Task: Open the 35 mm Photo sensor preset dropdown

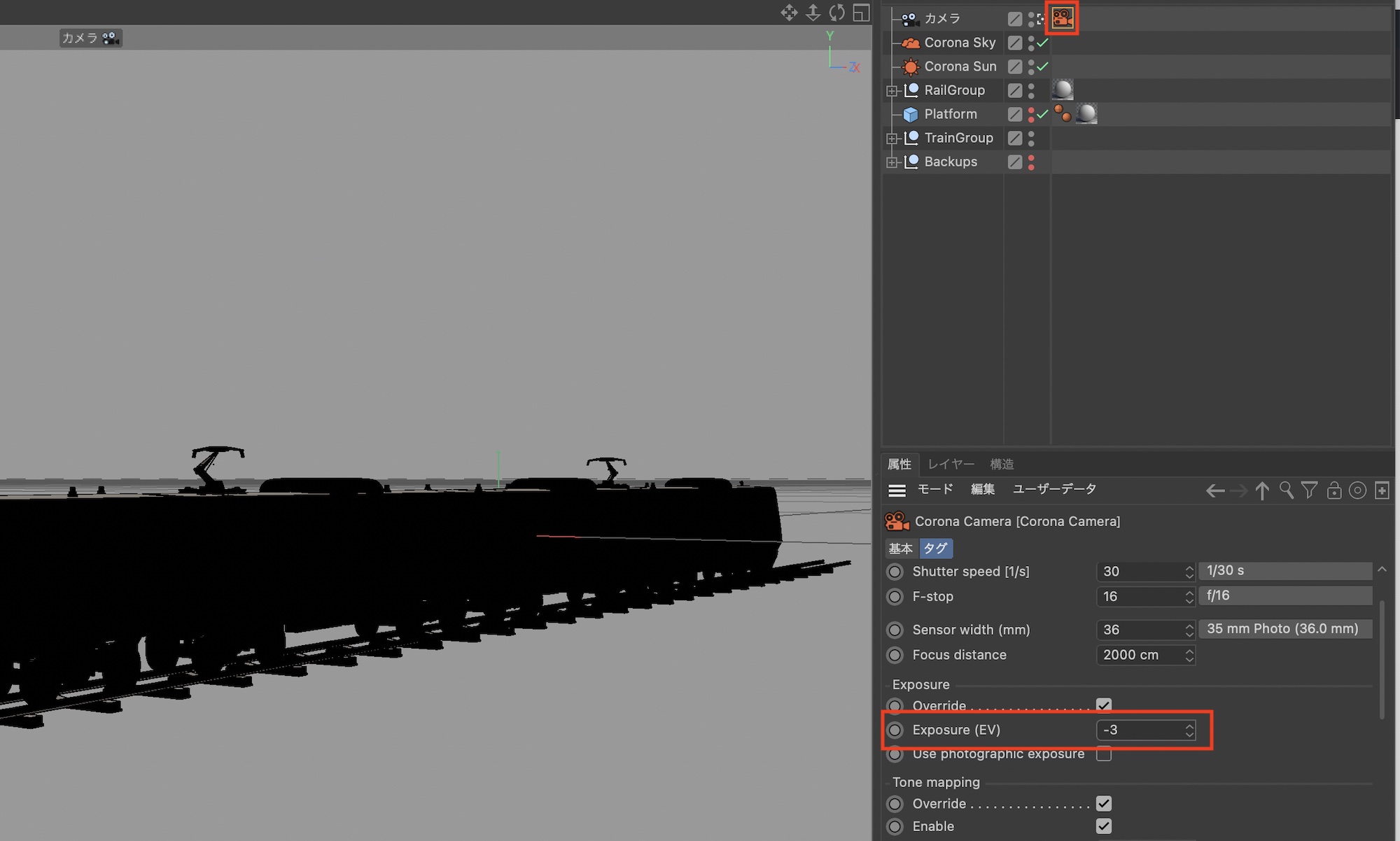Action: click(1284, 629)
